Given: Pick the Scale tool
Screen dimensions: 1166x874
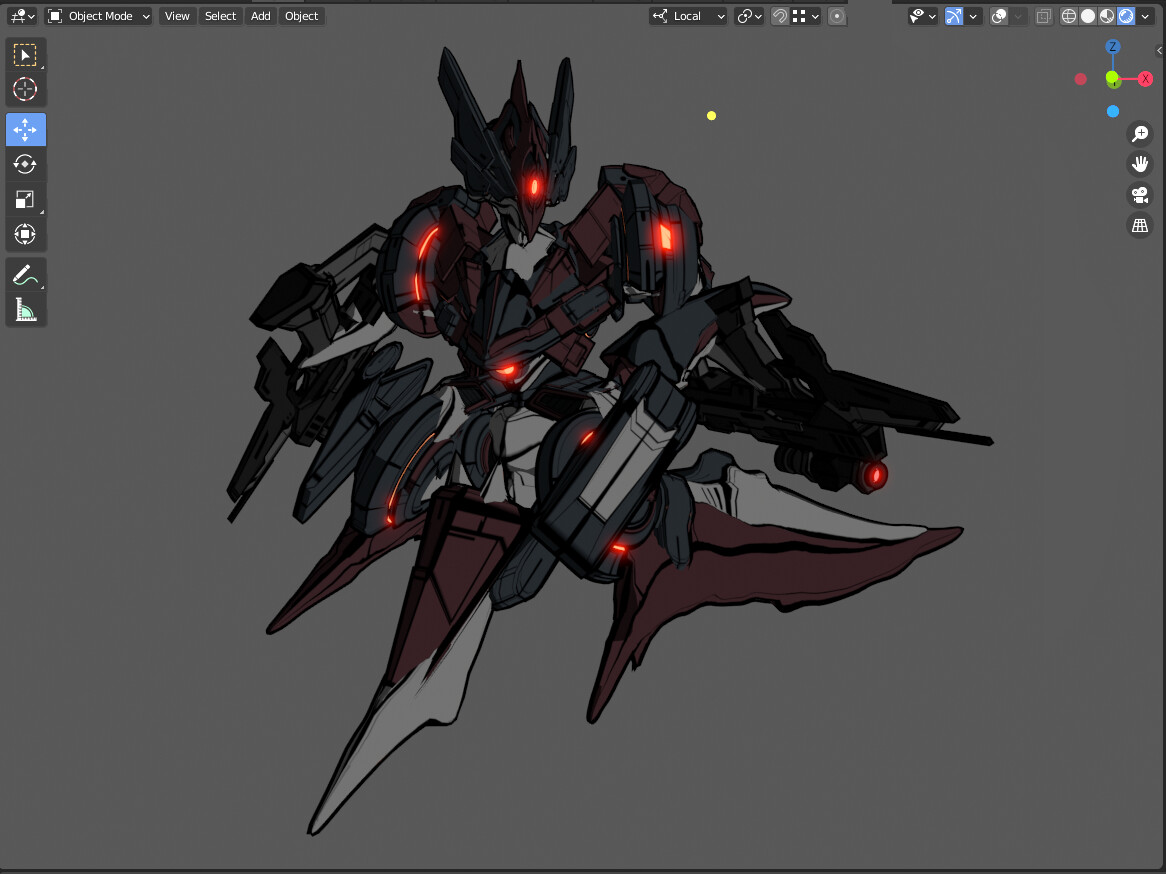Looking at the screenshot, I should coord(25,199).
